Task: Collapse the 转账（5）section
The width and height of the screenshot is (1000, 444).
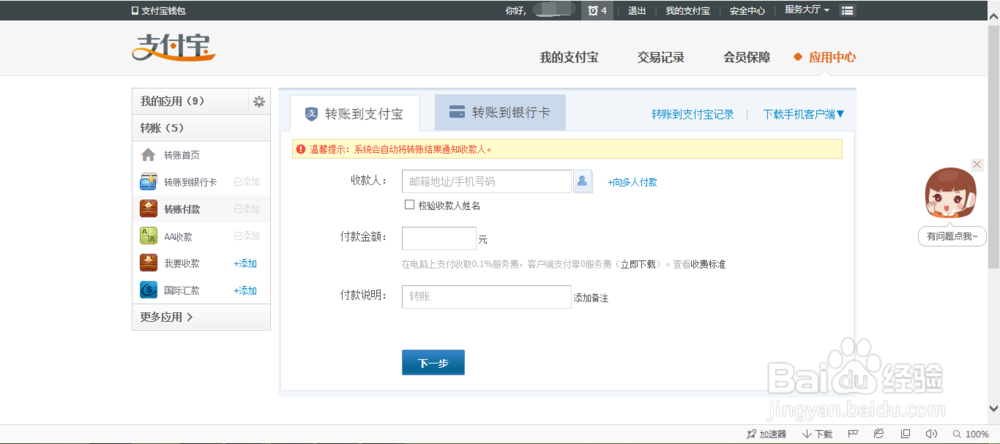Action: 201,128
